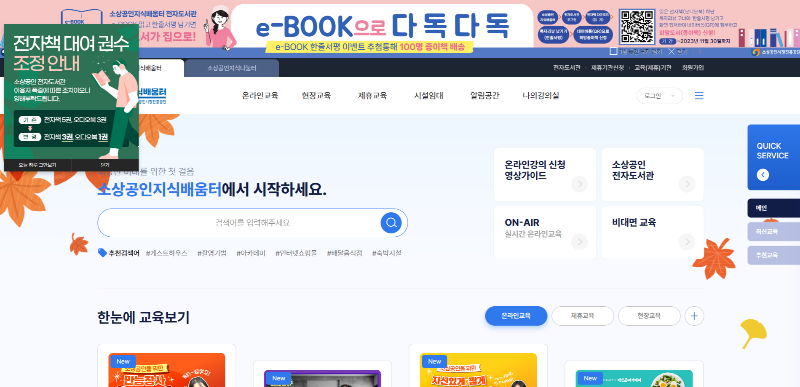The height and width of the screenshot is (387, 800).
Task: Open the orange 만능장사 course thumbnail
Action: coord(167,370)
